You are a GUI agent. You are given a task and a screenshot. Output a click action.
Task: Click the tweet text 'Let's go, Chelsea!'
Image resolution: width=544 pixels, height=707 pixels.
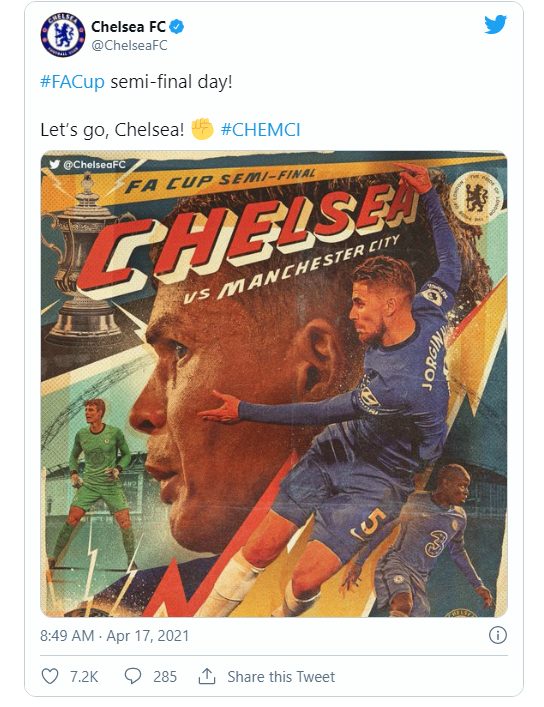(x=112, y=130)
